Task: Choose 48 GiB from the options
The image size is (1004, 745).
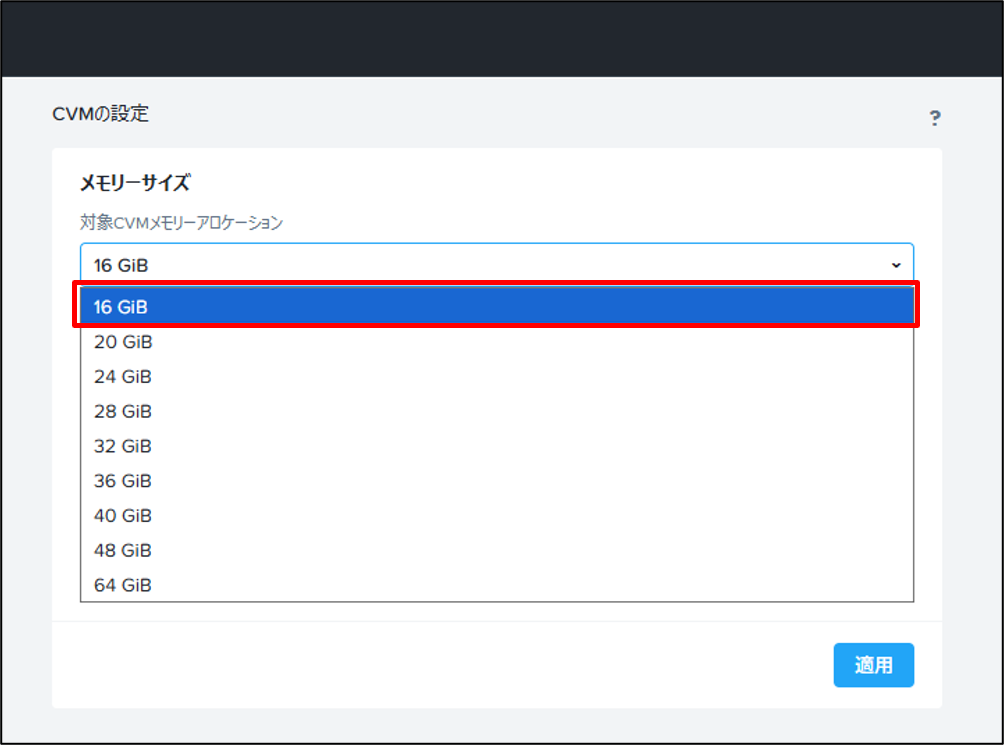Action: coord(497,550)
